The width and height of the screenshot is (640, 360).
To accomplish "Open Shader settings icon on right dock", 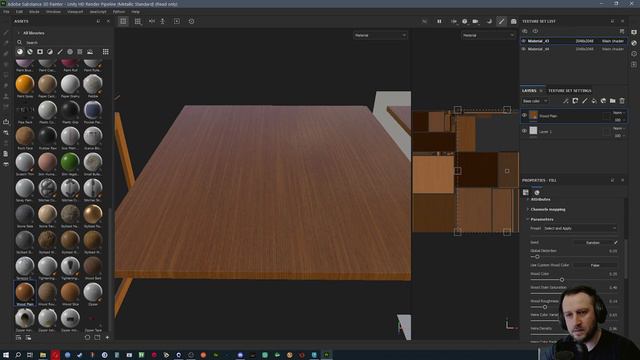I will [634, 43].
